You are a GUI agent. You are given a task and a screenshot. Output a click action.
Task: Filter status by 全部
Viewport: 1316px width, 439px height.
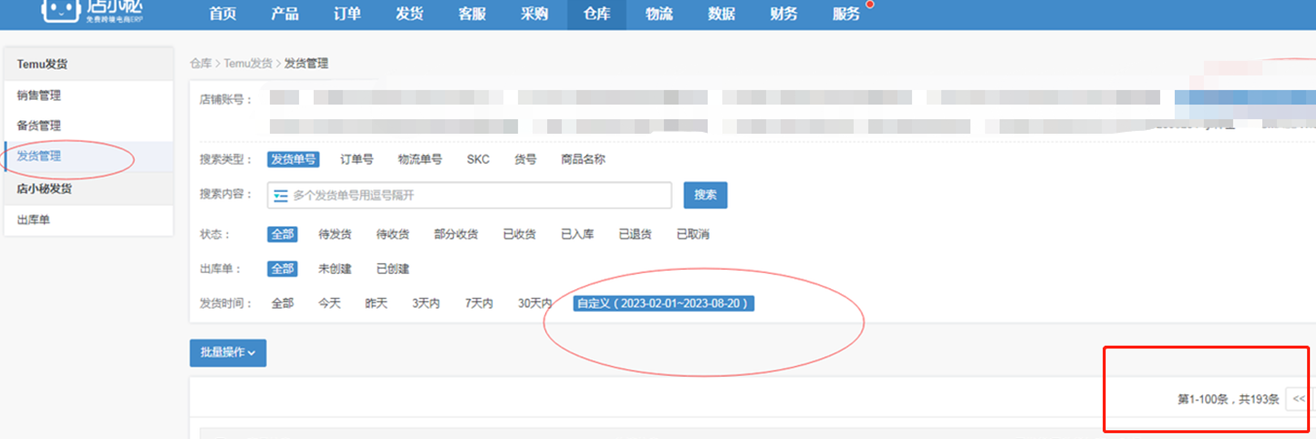pyautogui.click(x=282, y=234)
